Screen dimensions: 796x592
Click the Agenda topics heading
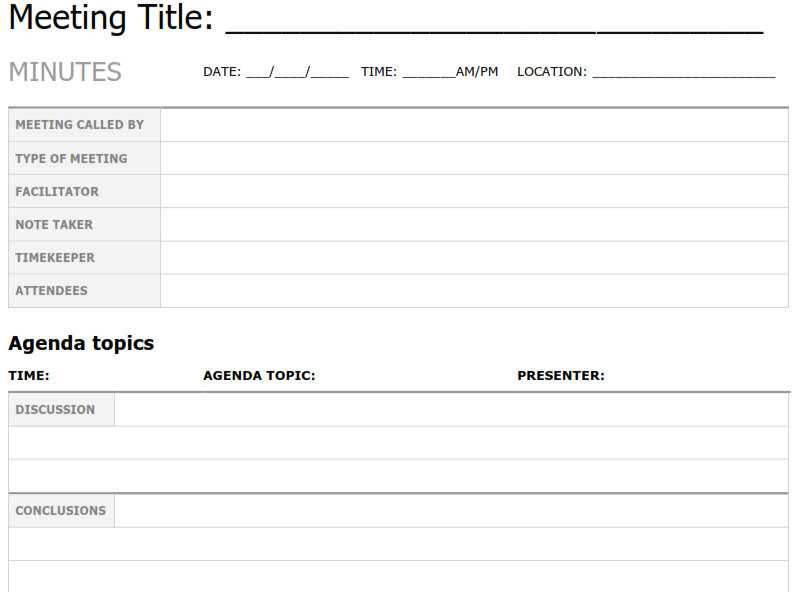point(81,343)
